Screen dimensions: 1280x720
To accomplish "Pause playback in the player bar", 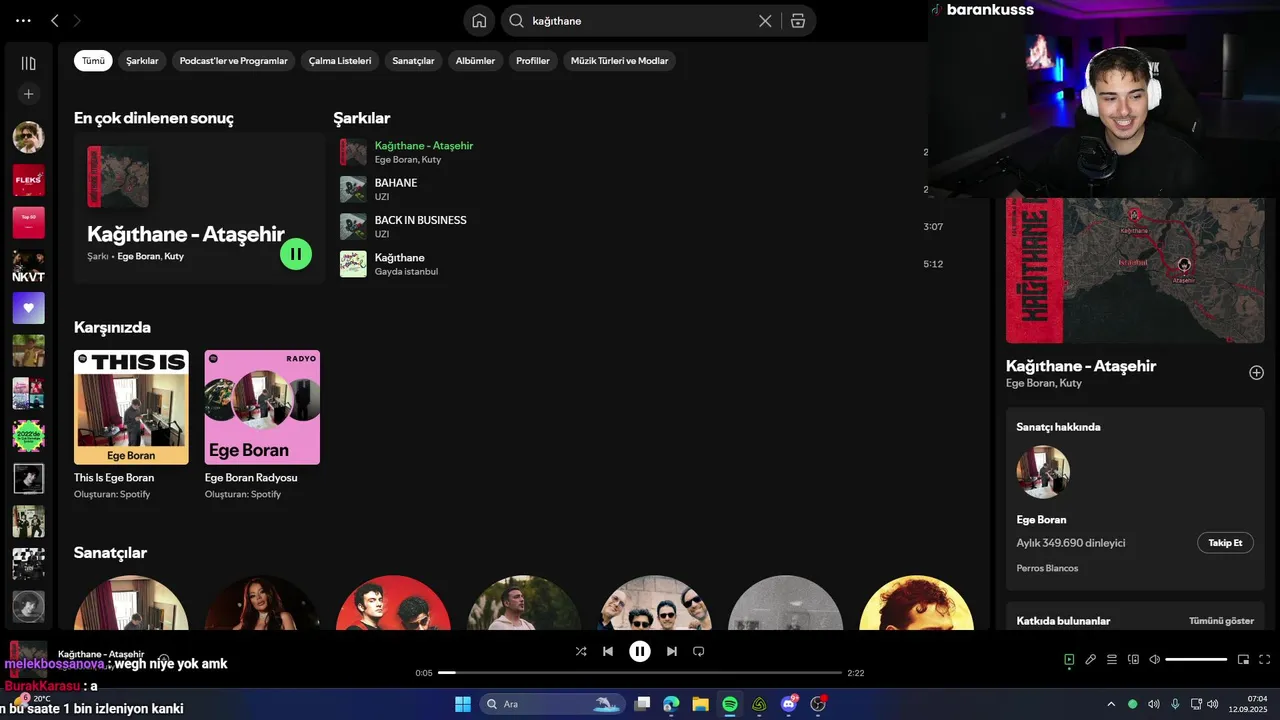I will click(x=640, y=651).
